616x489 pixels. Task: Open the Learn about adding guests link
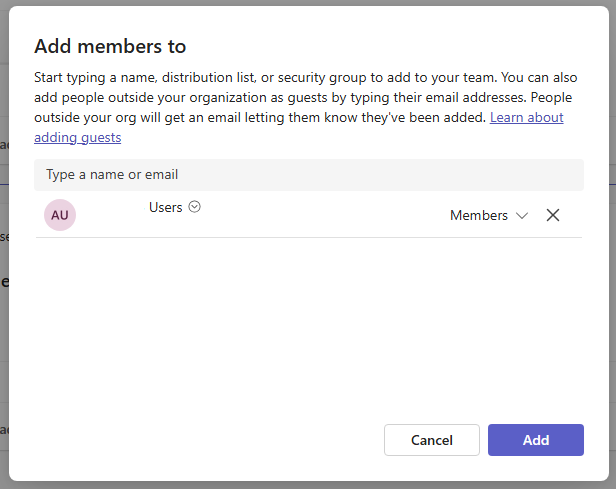coord(526,117)
